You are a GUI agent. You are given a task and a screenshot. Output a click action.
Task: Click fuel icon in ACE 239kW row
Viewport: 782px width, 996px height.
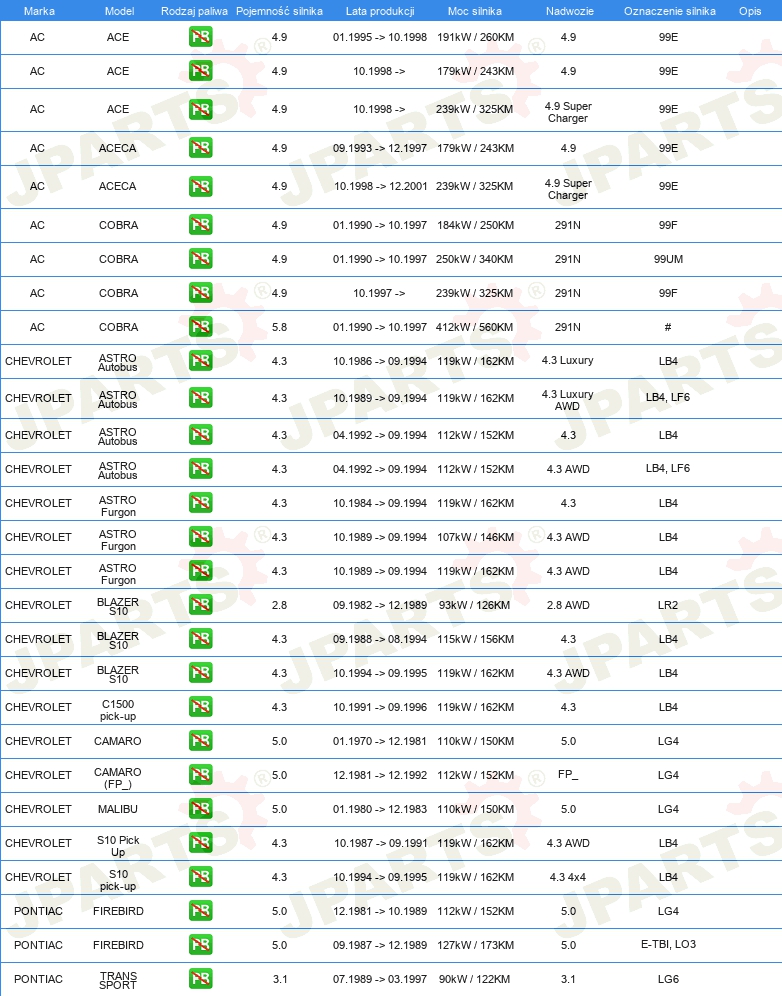tap(200, 109)
